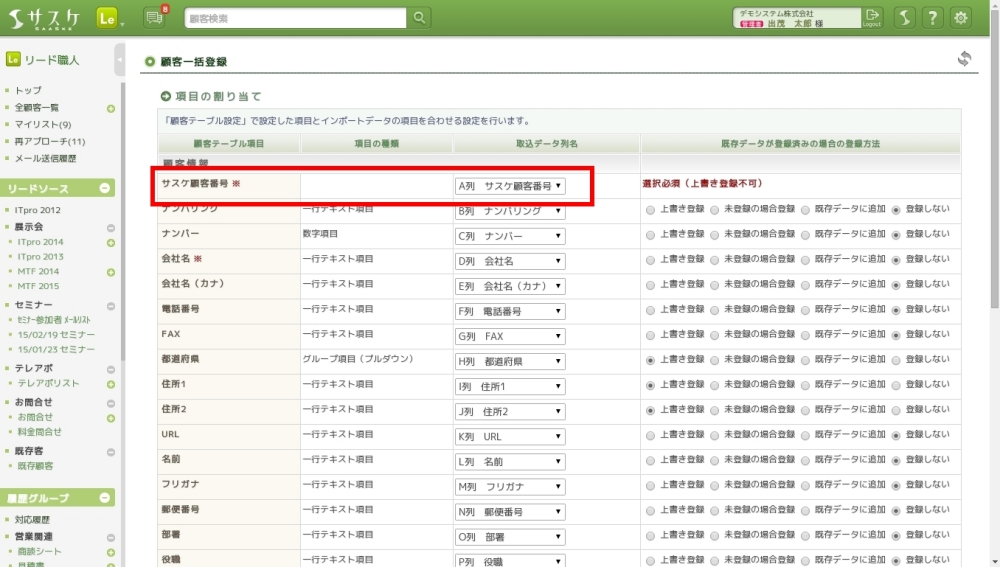Click the plus icon beside 全顧客一覧
Screen dimensions: 1000x567
pos(111,108)
